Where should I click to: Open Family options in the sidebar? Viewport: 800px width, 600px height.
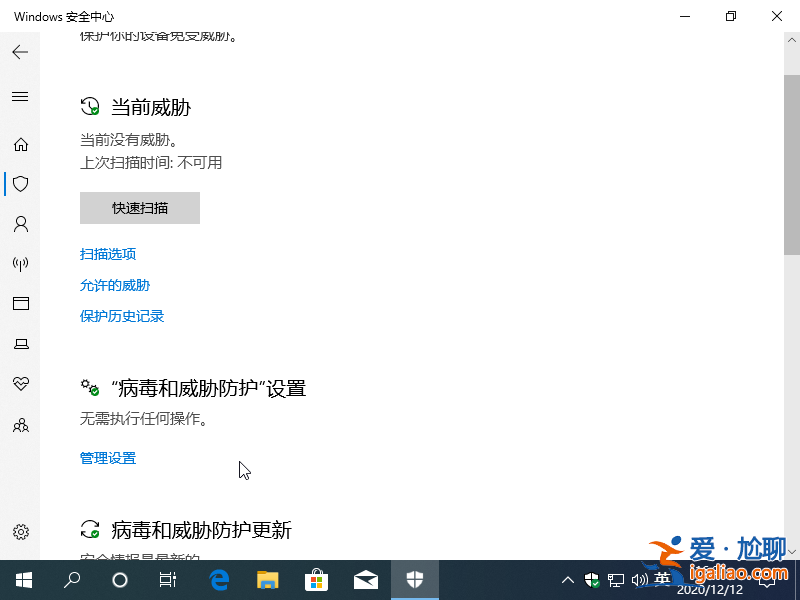pyautogui.click(x=20, y=425)
